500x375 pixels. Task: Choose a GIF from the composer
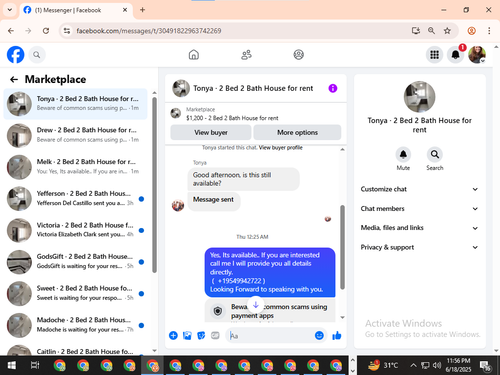pos(215,335)
